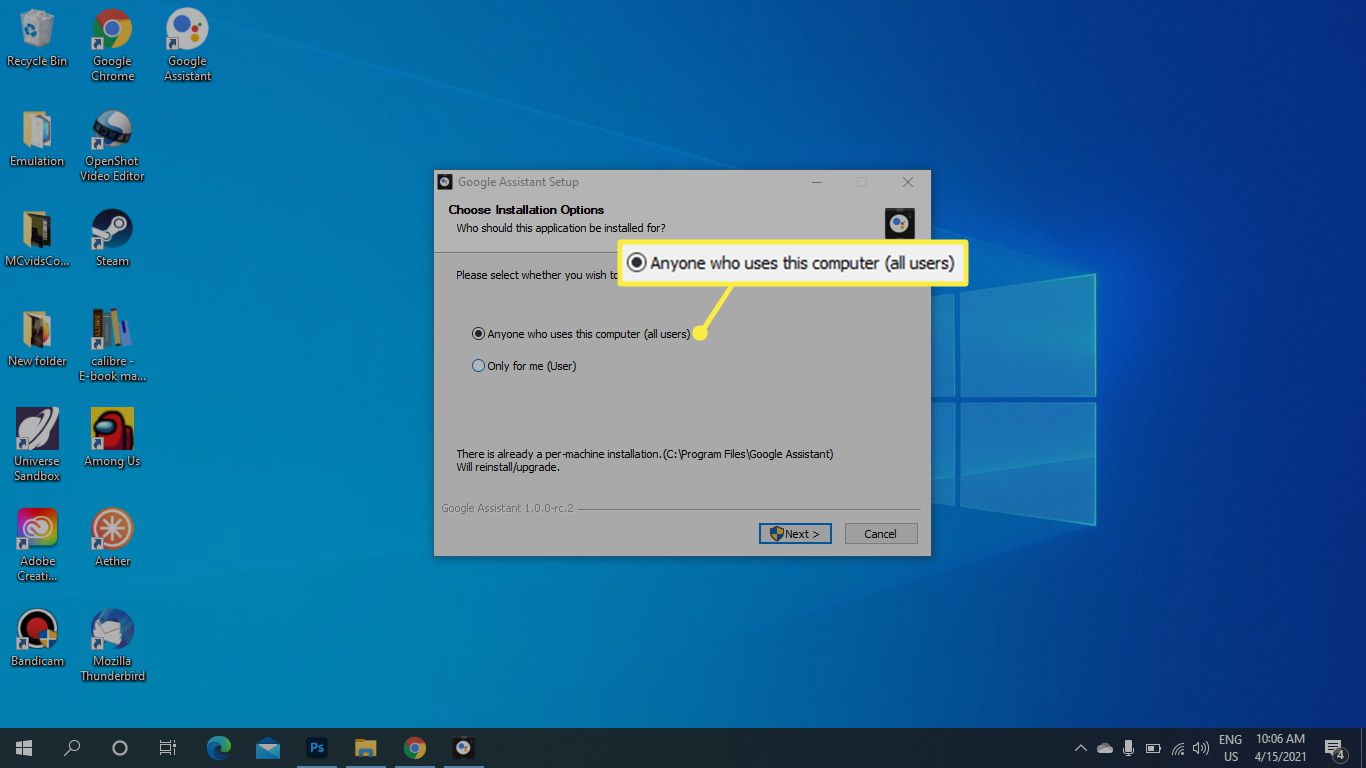Open Google Chrome desktop shortcut
This screenshot has width=1366, height=768.
112,46
